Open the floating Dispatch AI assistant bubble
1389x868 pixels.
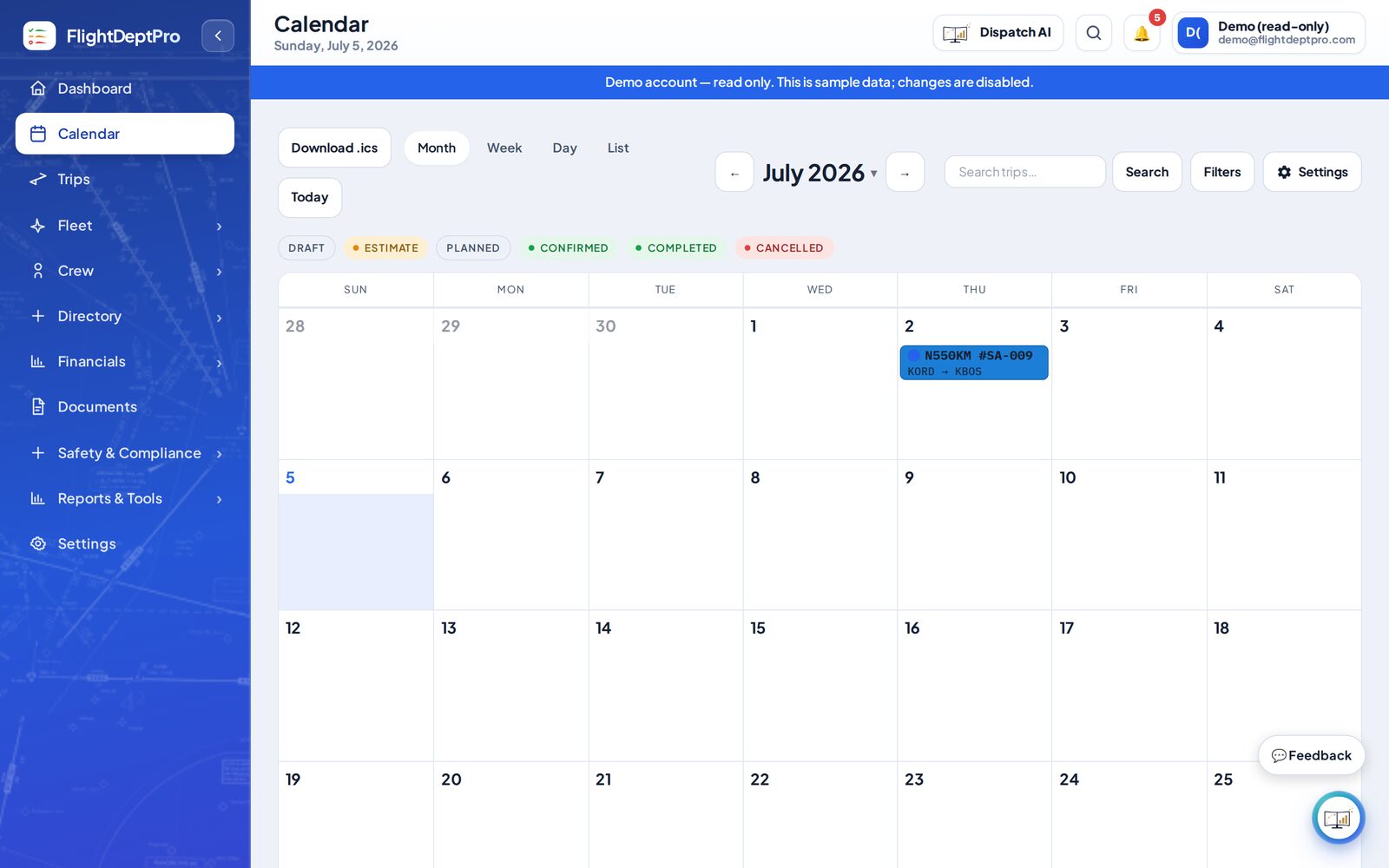[x=1338, y=818]
